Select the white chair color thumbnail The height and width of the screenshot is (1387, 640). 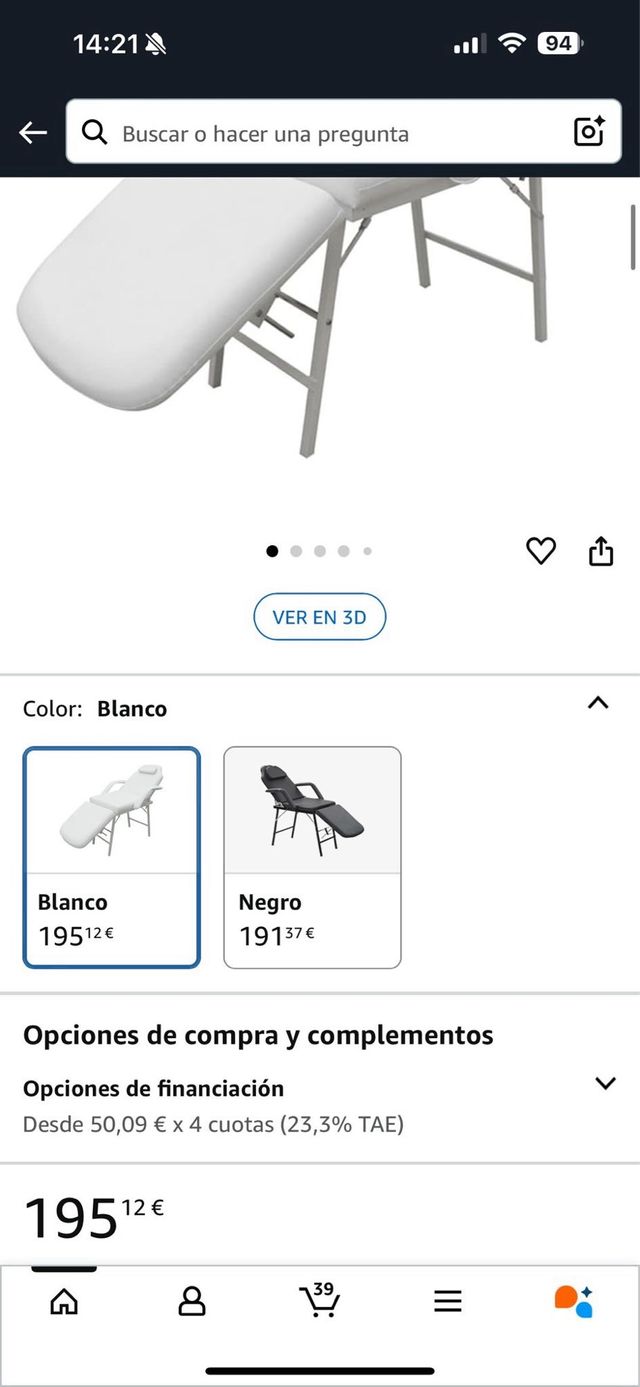pyautogui.click(x=111, y=808)
